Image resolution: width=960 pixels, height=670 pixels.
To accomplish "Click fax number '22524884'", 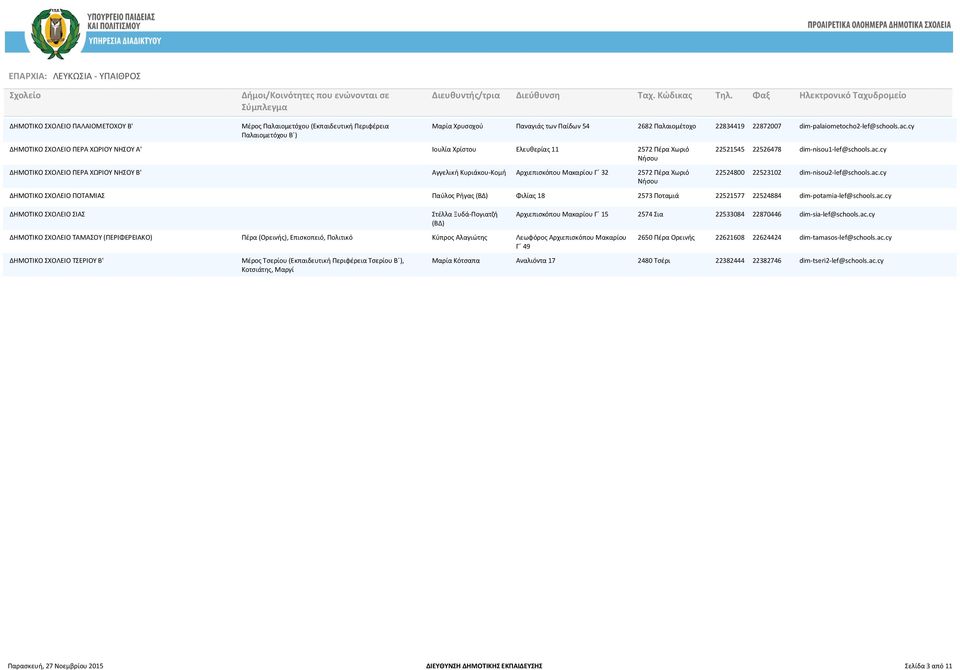I will (767, 196).
